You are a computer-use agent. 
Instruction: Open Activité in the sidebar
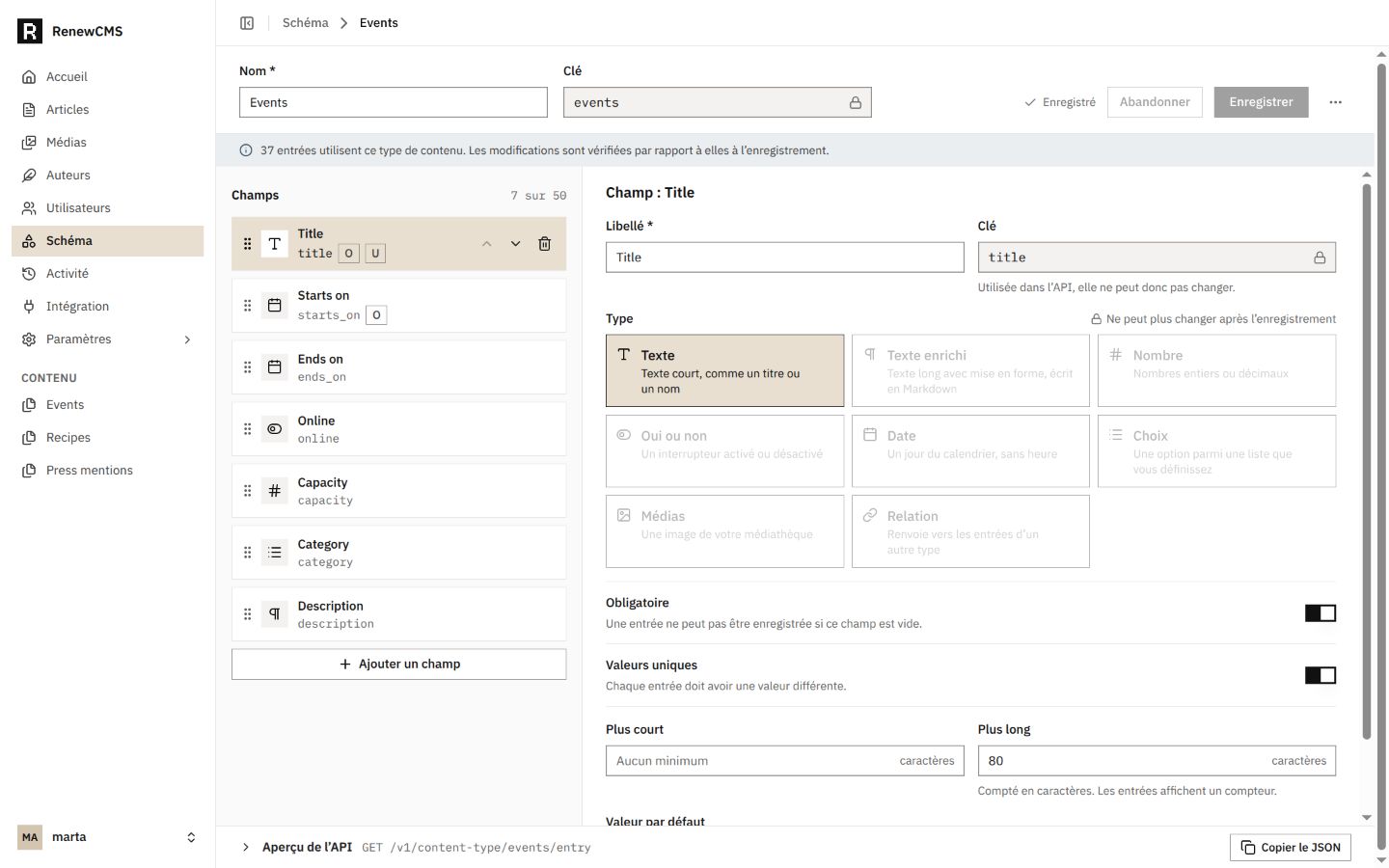[x=107, y=274]
